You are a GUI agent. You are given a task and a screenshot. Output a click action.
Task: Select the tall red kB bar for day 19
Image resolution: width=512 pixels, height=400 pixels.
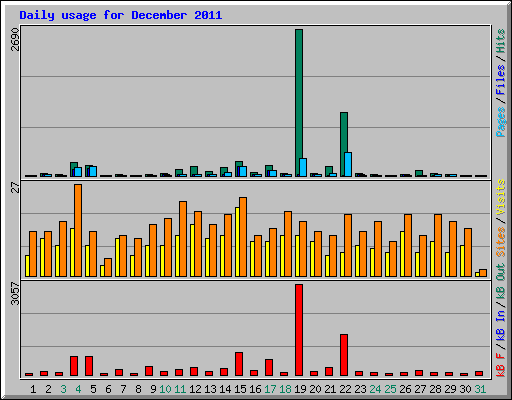299,330
